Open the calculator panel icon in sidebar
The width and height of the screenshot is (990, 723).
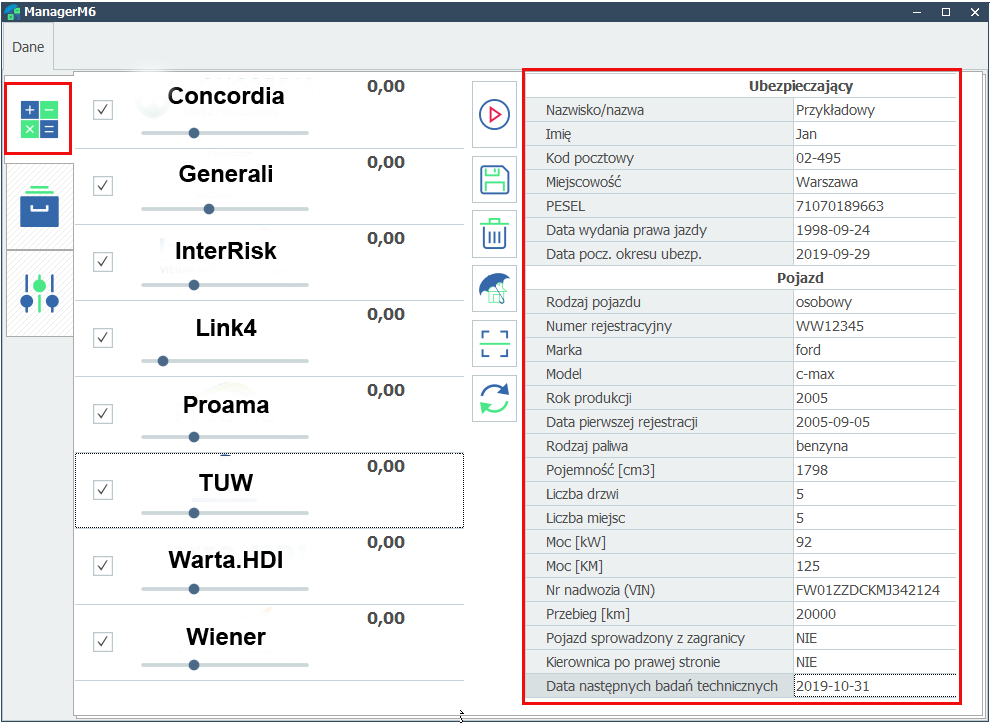point(39,119)
